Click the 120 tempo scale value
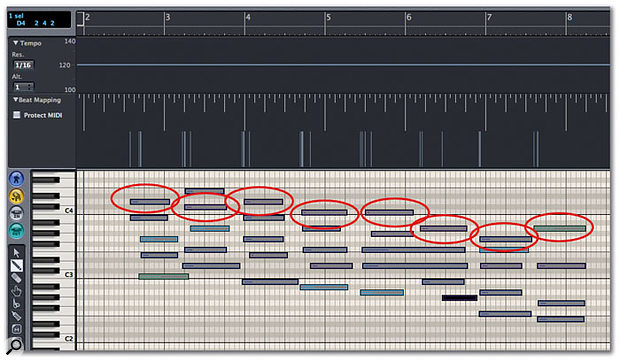Screen dimensions: 620x361 coord(65,65)
